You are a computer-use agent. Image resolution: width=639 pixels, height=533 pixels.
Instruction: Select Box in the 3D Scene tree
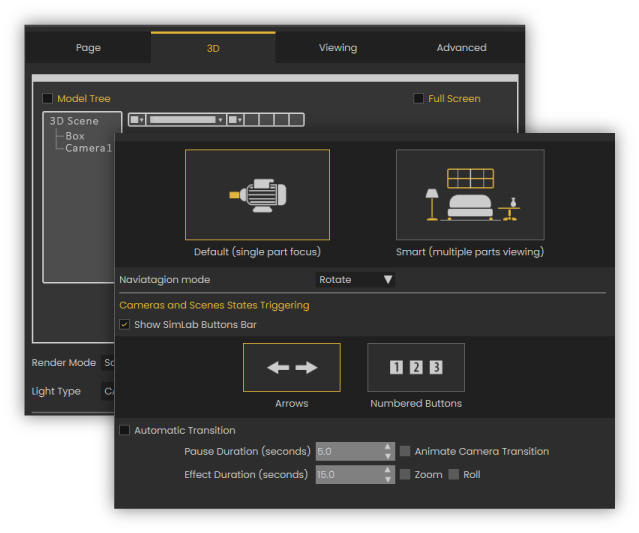[x=75, y=136]
